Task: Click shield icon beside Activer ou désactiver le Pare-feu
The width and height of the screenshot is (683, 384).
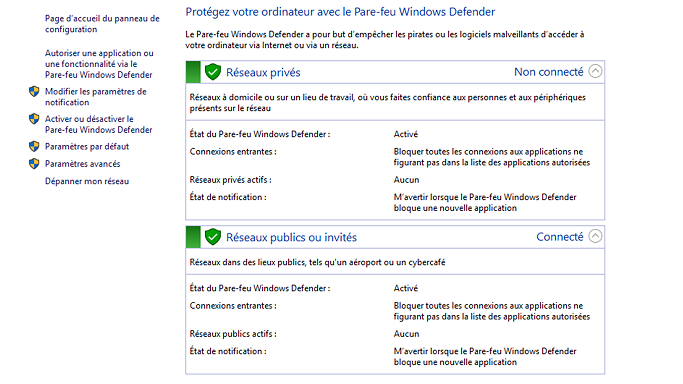Action: click(x=34, y=119)
